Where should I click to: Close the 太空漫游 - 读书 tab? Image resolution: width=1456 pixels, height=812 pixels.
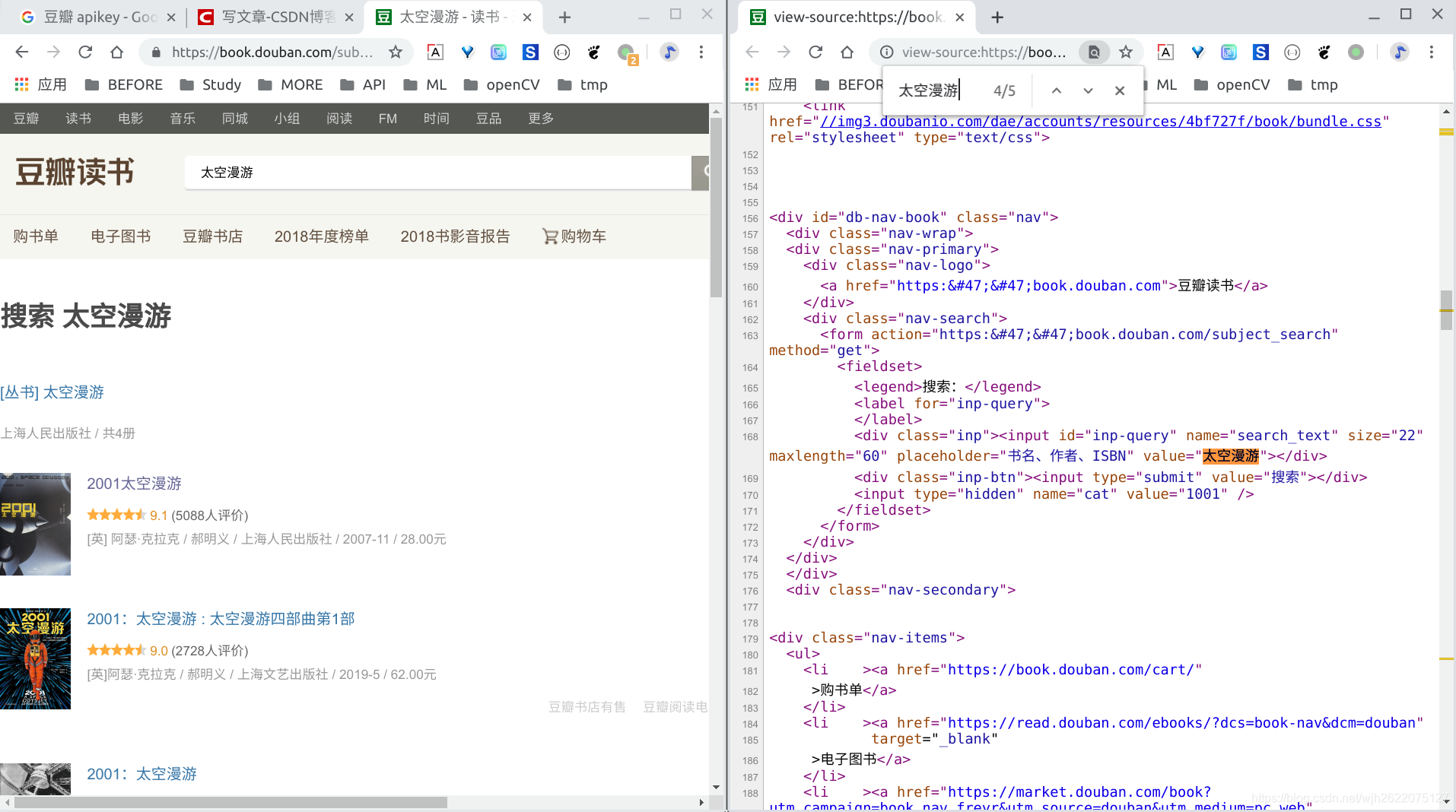tap(527, 17)
